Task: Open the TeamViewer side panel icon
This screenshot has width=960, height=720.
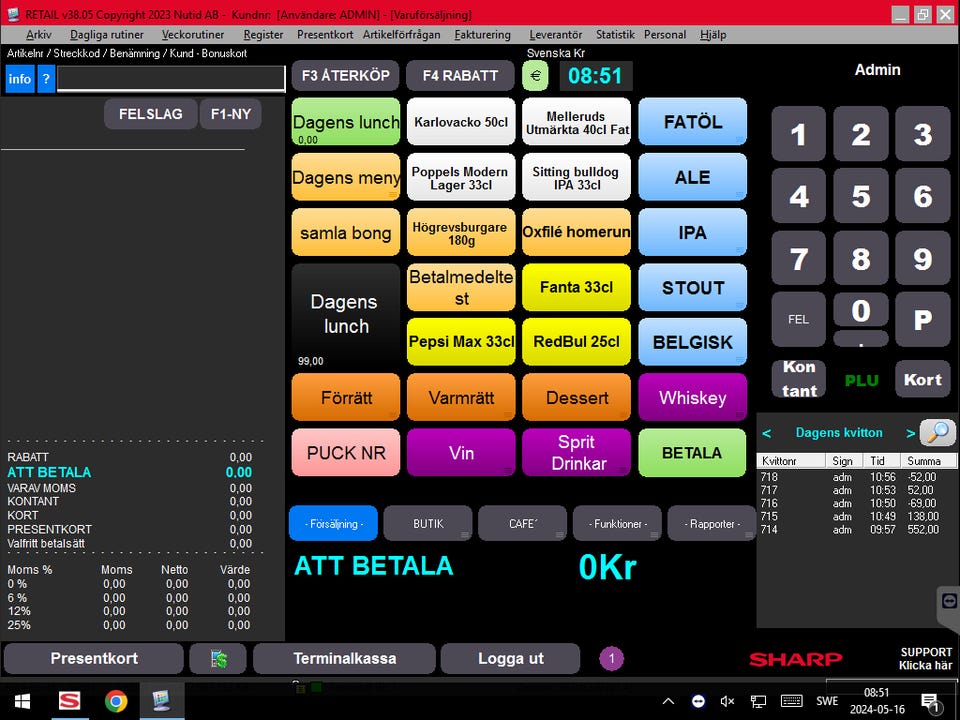Action: tap(949, 601)
